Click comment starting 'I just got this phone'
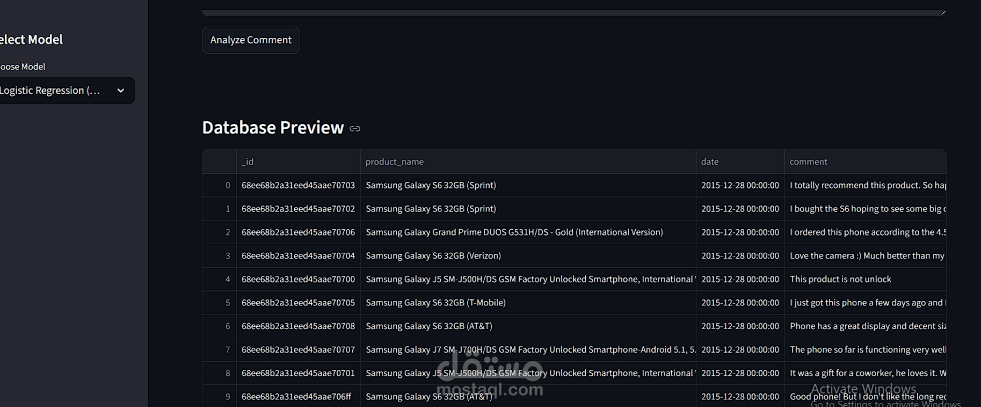981x407 pixels. pos(865,303)
